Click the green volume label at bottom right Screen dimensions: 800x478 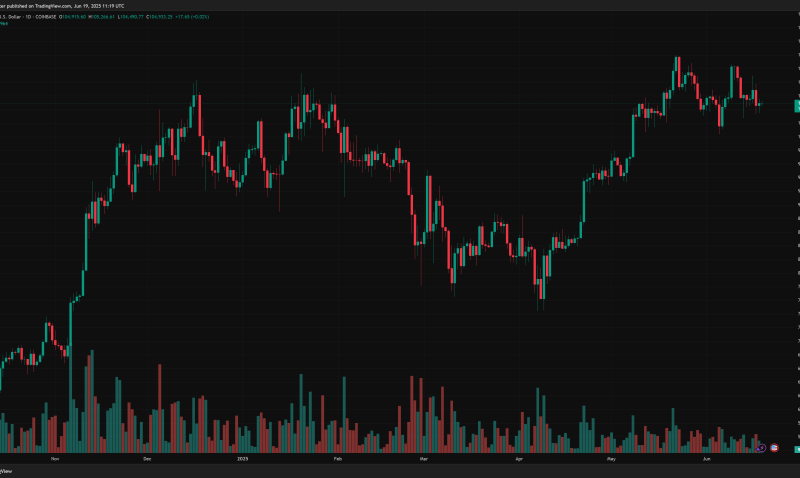click(797, 449)
